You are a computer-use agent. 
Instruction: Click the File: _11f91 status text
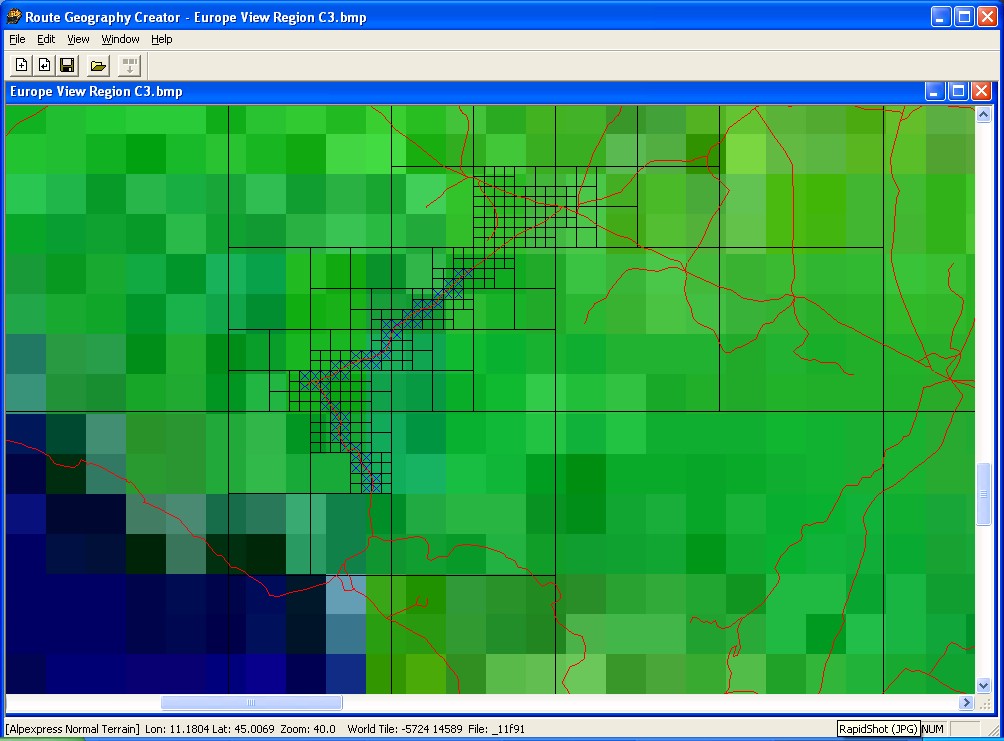pyautogui.click(x=496, y=729)
